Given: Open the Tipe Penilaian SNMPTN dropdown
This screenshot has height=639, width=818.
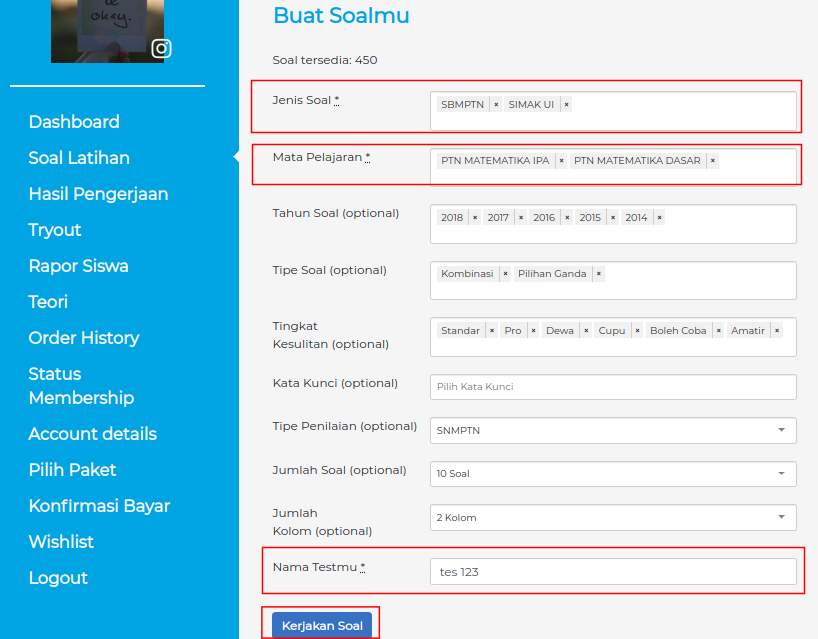Looking at the screenshot, I should pyautogui.click(x=613, y=430).
